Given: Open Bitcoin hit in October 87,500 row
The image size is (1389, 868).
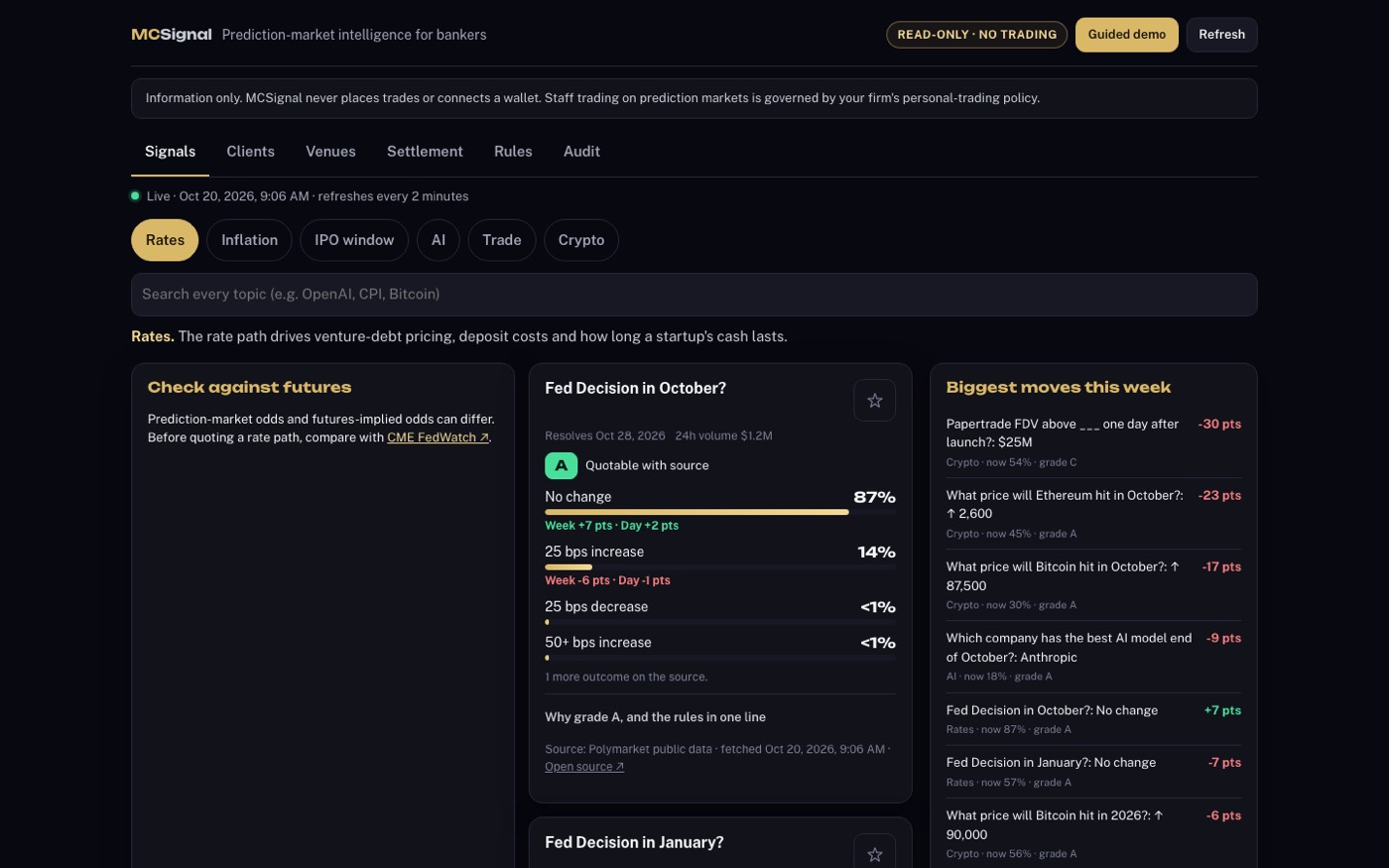Looking at the screenshot, I should click(x=1093, y=585).
